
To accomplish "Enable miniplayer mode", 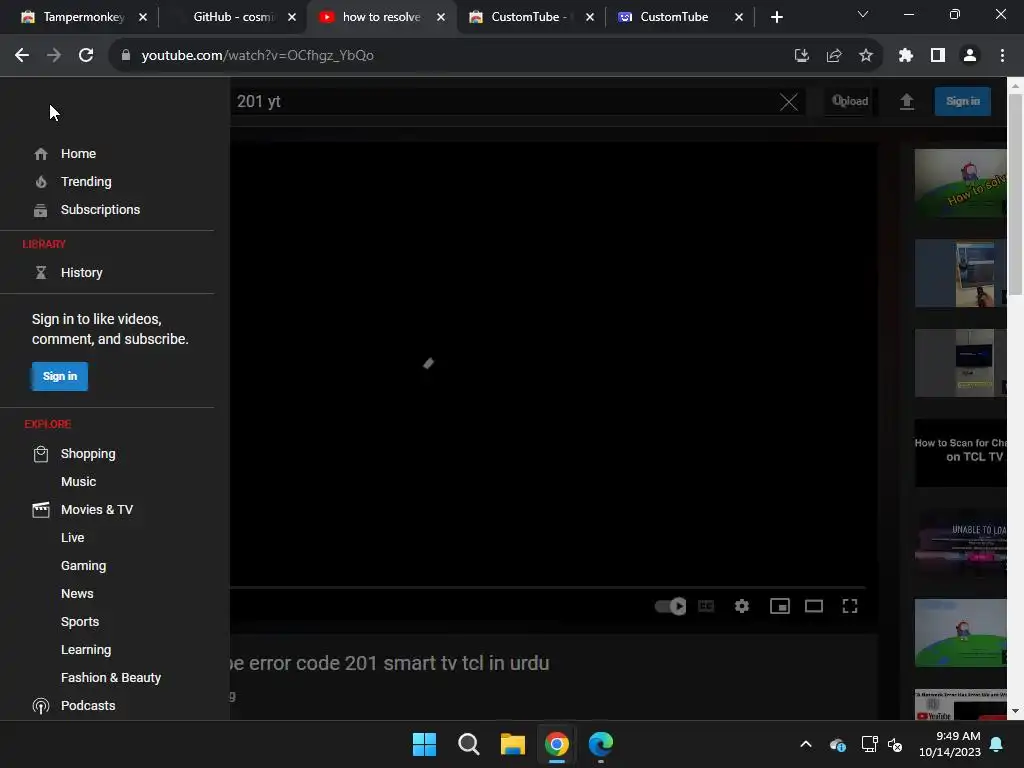I will point(780,606).
